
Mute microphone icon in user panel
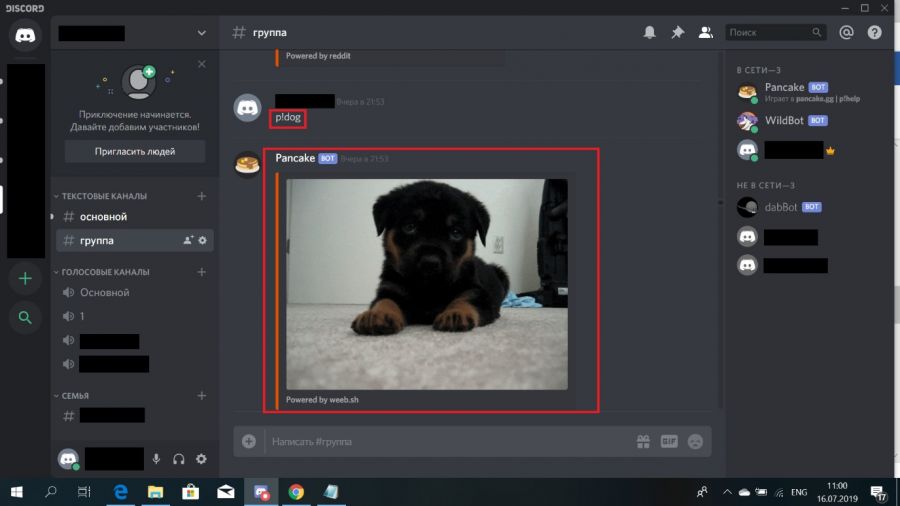156,459
